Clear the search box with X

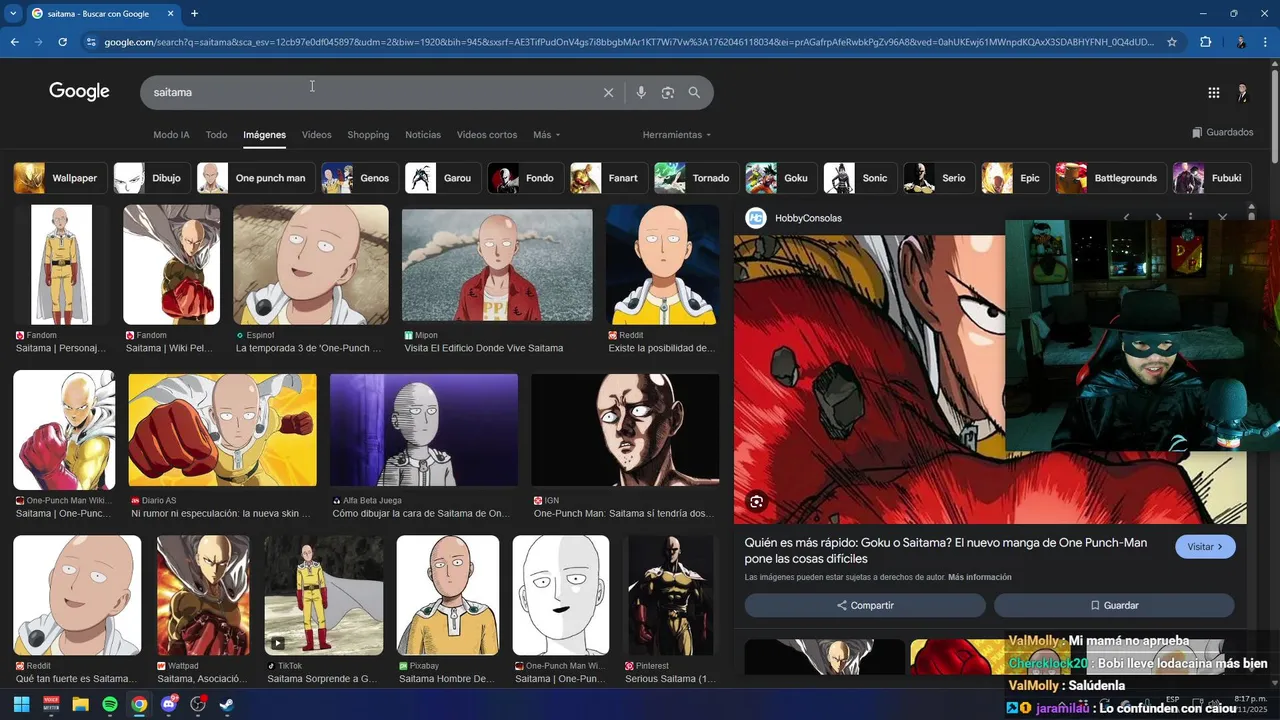[608, 92]
